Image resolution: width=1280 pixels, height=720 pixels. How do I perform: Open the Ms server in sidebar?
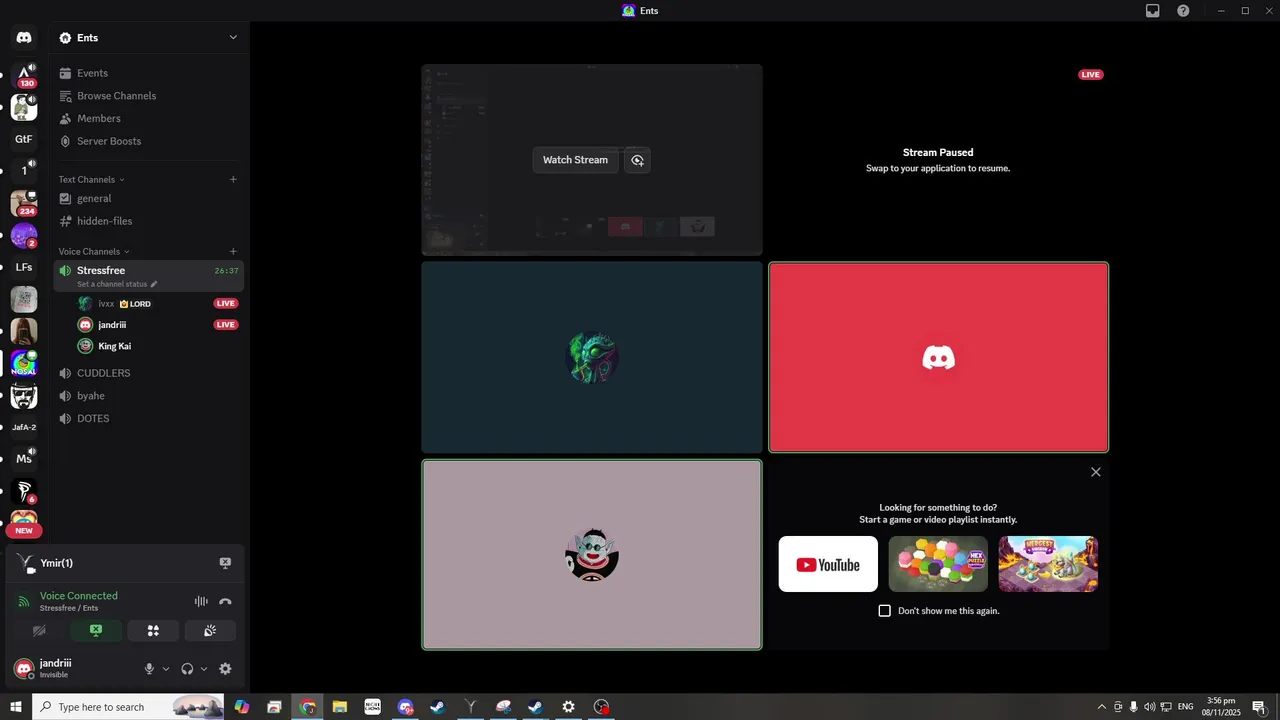tap(24, 459)
